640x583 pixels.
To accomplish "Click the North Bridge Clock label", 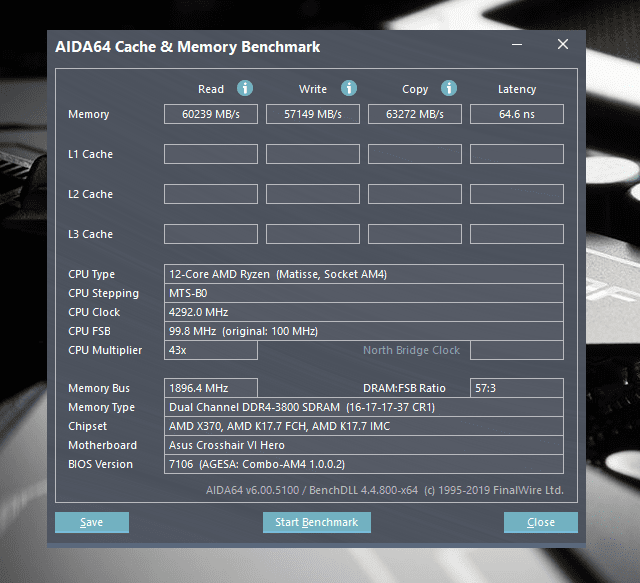I will tap(411, 350).
